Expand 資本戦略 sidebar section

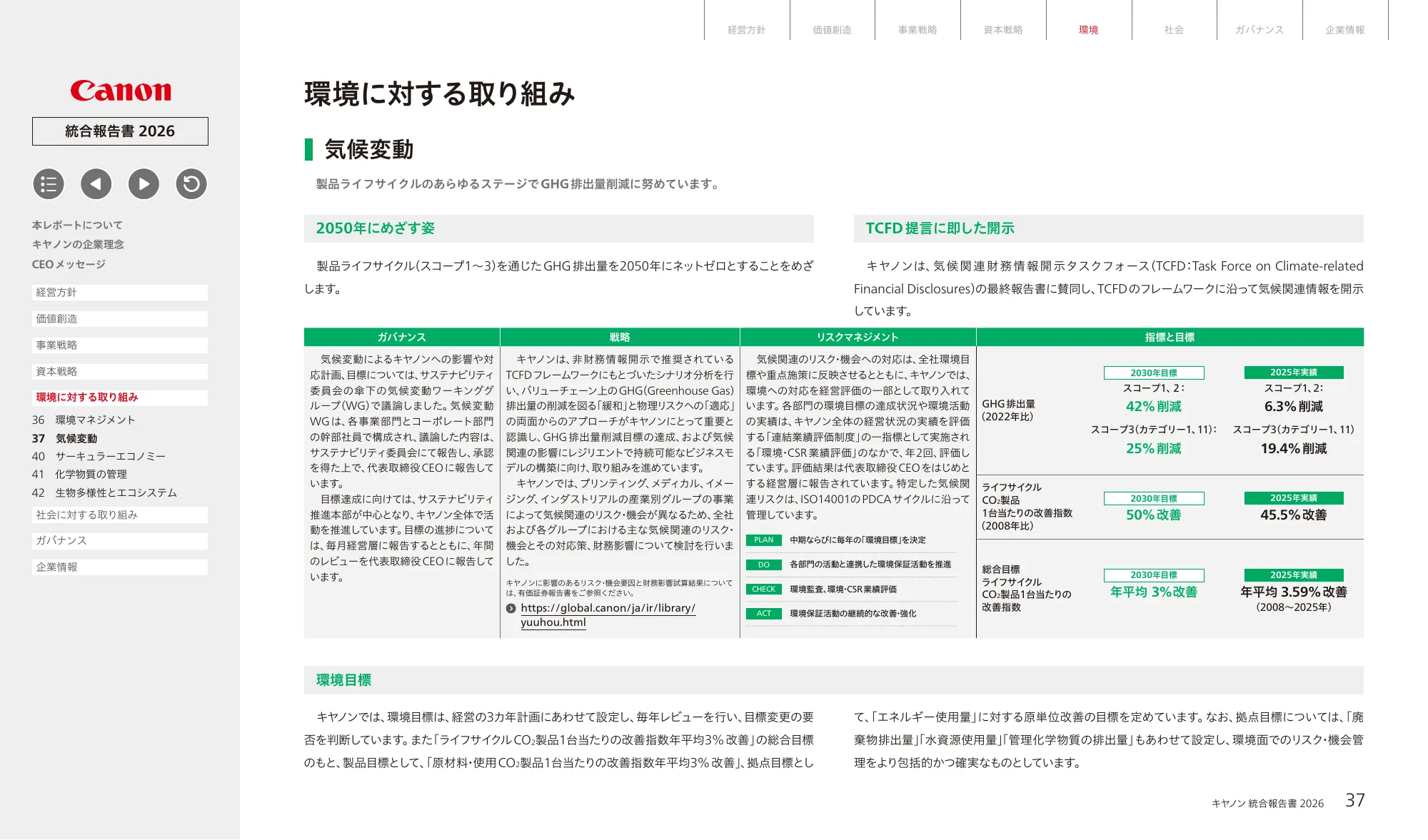coord(120,372)
